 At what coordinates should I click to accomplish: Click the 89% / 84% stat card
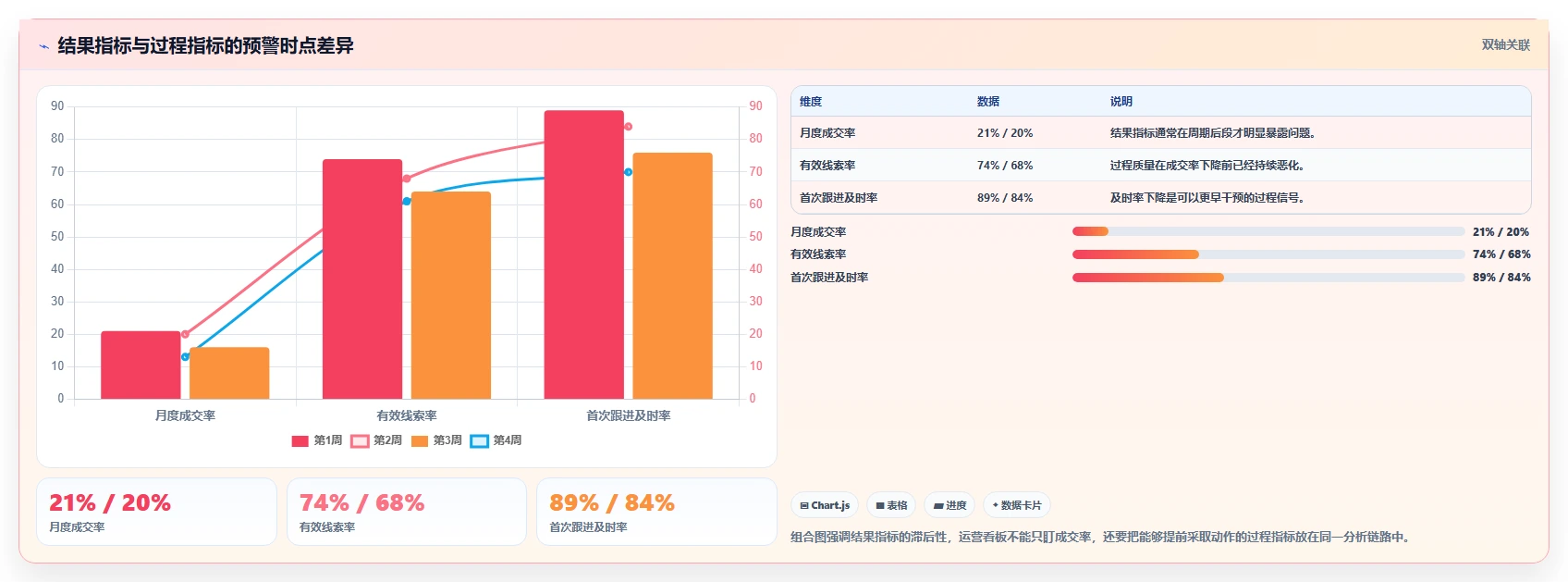tap(656, 512)
